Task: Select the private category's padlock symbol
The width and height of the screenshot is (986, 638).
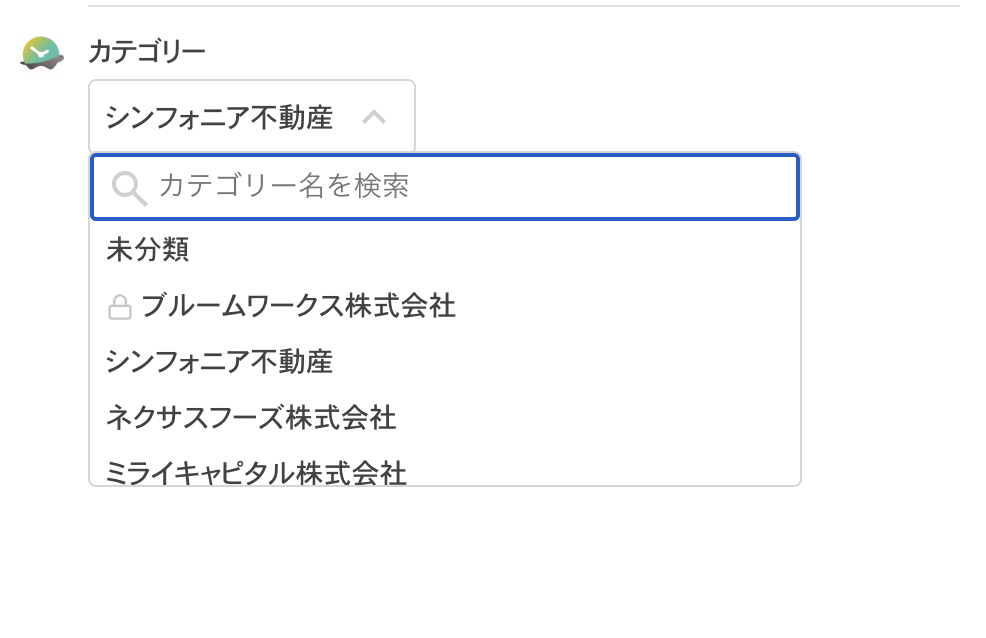Action: point(120,306)
